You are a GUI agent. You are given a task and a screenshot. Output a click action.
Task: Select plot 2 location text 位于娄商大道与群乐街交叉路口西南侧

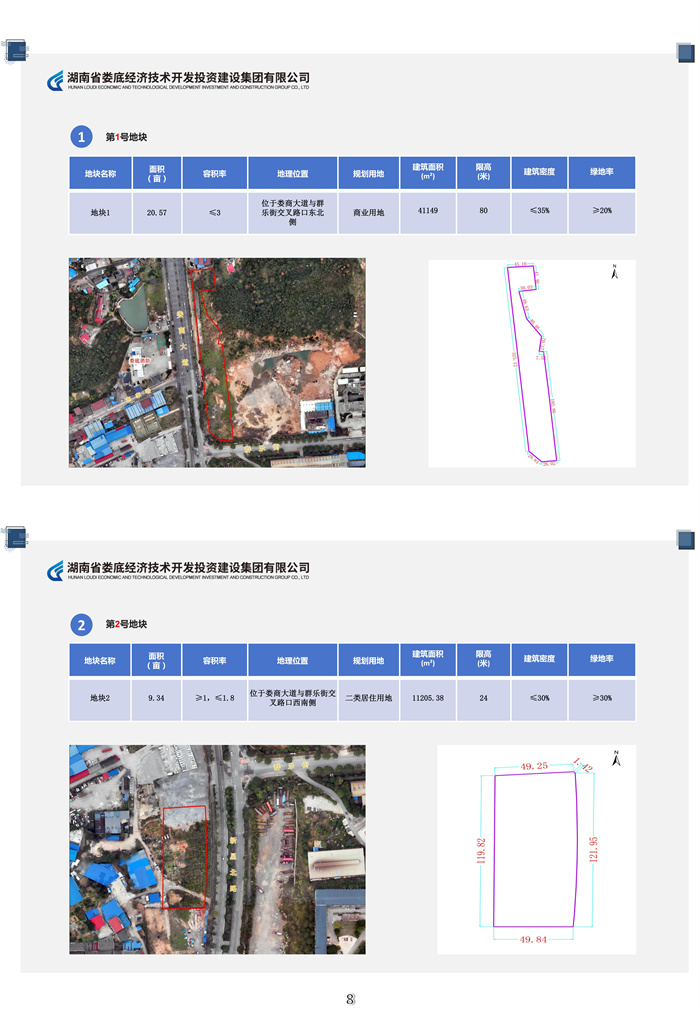(x=292, y=698)
